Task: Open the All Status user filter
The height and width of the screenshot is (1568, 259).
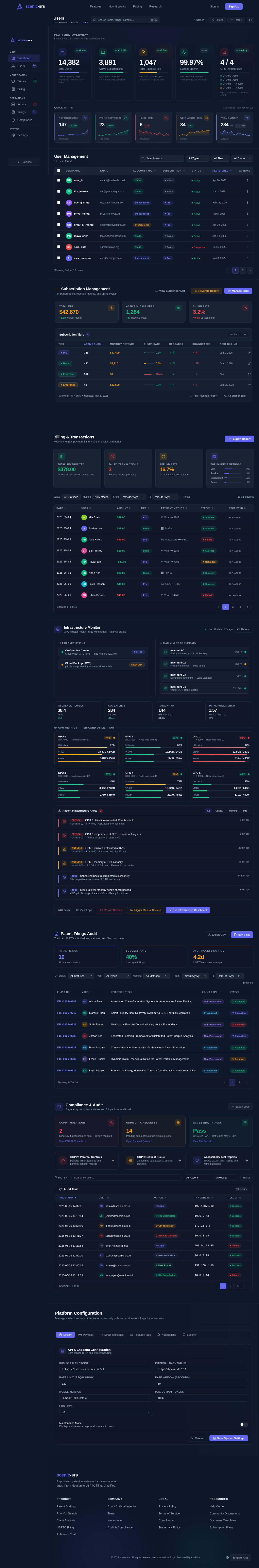Action: pyautogui.click(x=242, y=158)
